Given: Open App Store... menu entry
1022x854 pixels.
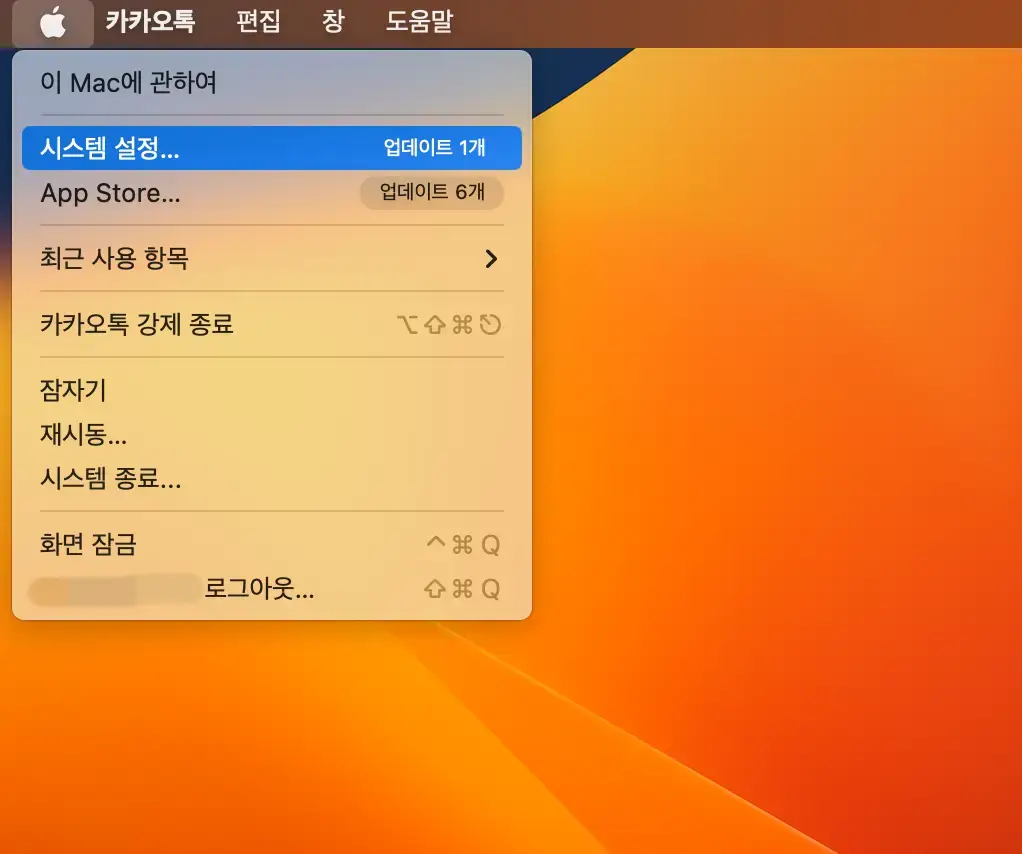Looking at the screenshot, I should click(272, 193).
